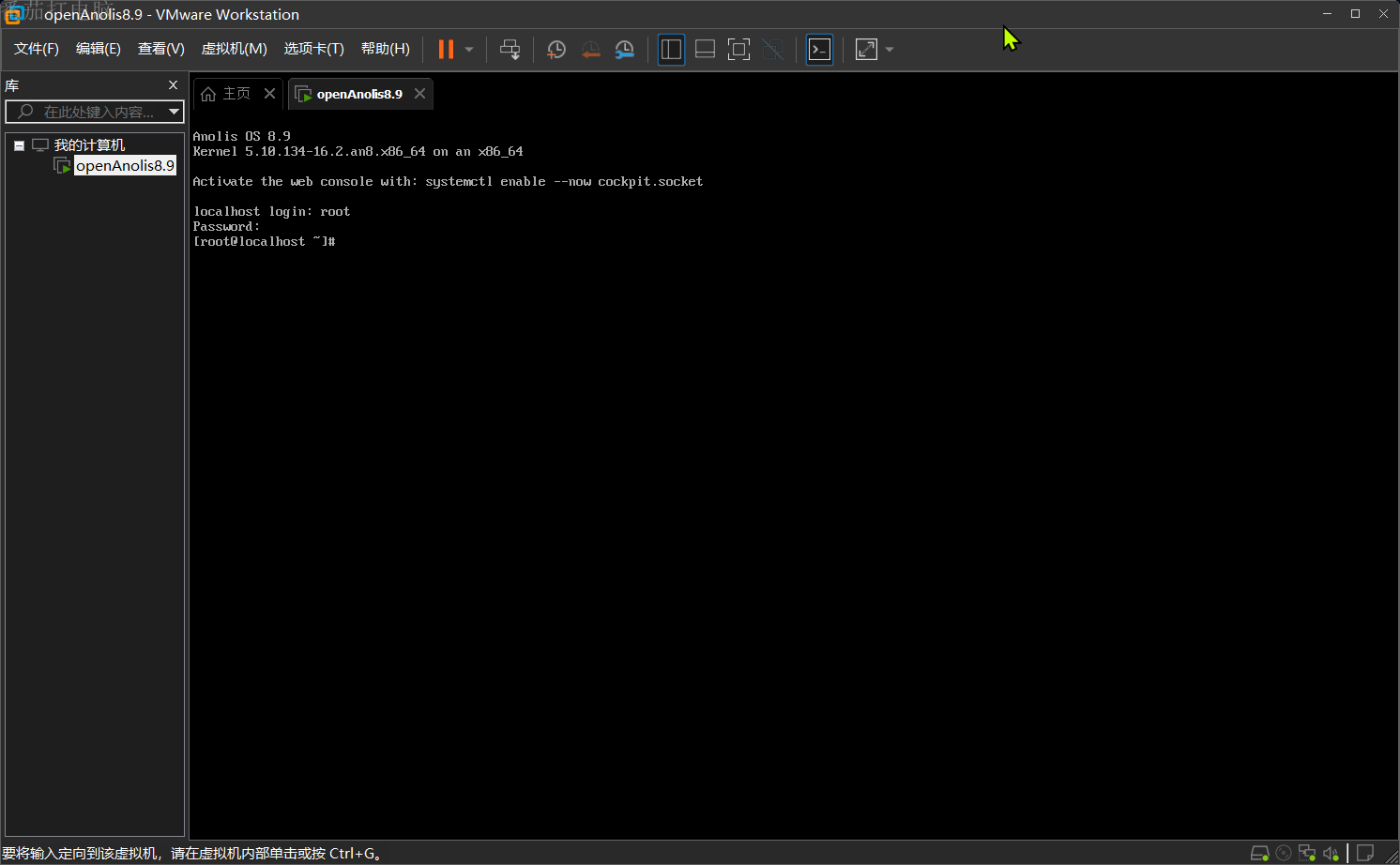Screen dimensions: 1400x865
Task: Click the status bar Ctrl+G hint text
Action: (191, 853)
